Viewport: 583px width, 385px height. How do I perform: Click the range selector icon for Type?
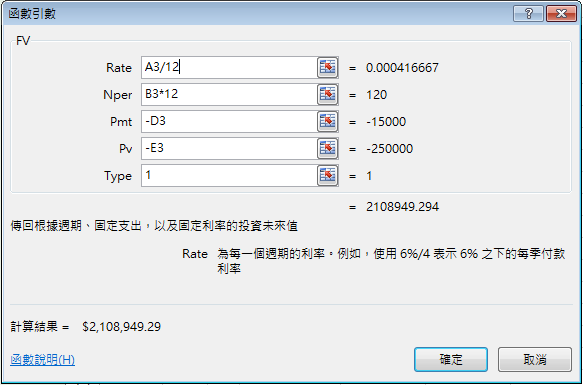pos(328,176)
